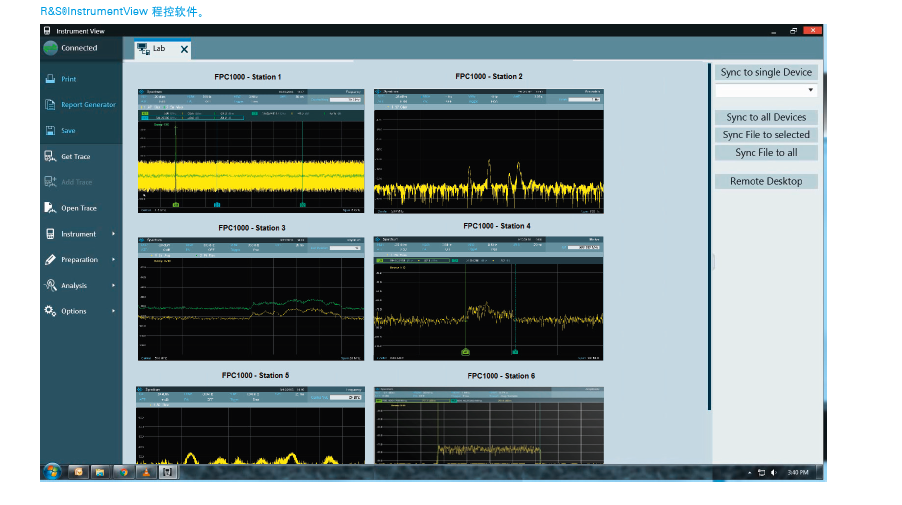The height and width of the screenshot is (505, 902).
Task: Click the Instrument View title bar icon
Action: click(x=47, y=30)
